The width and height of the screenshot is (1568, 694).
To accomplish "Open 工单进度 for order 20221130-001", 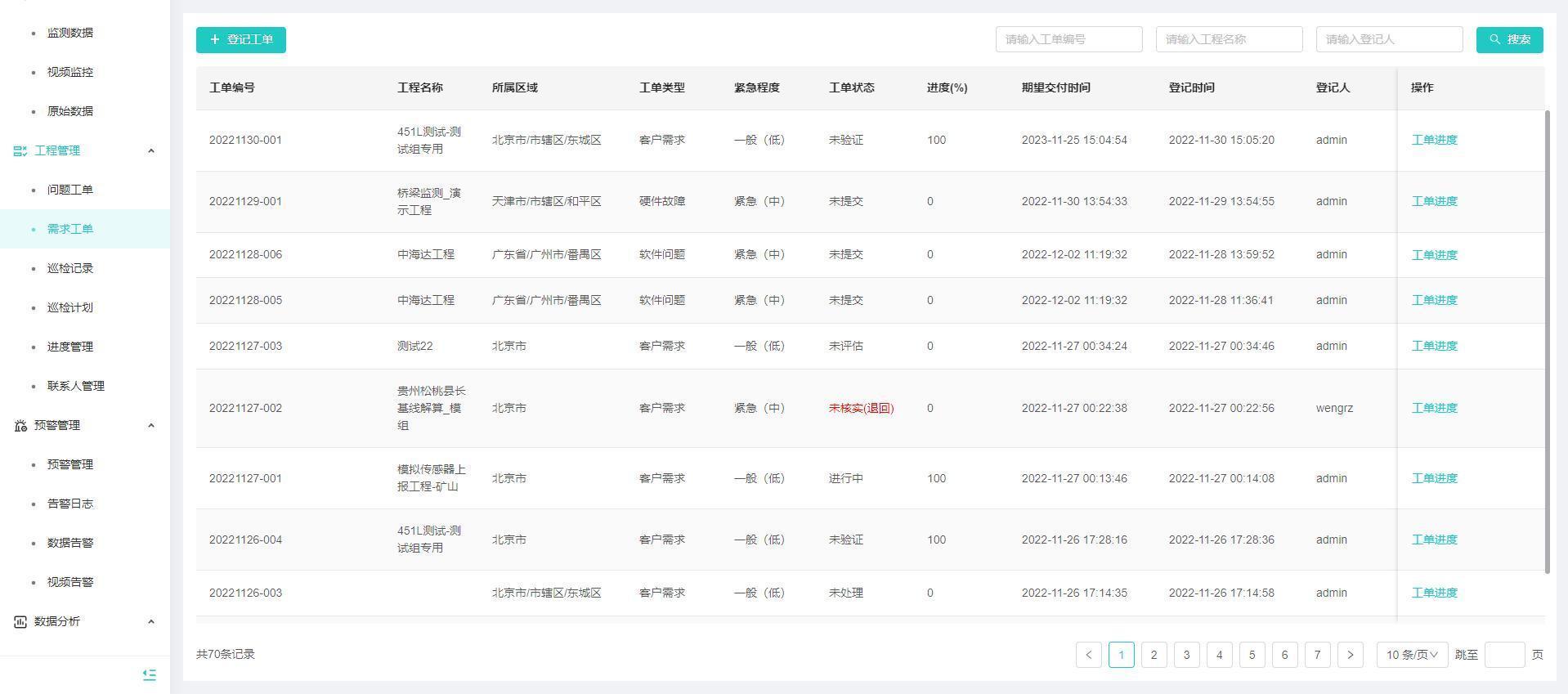I will point(1434,140).
